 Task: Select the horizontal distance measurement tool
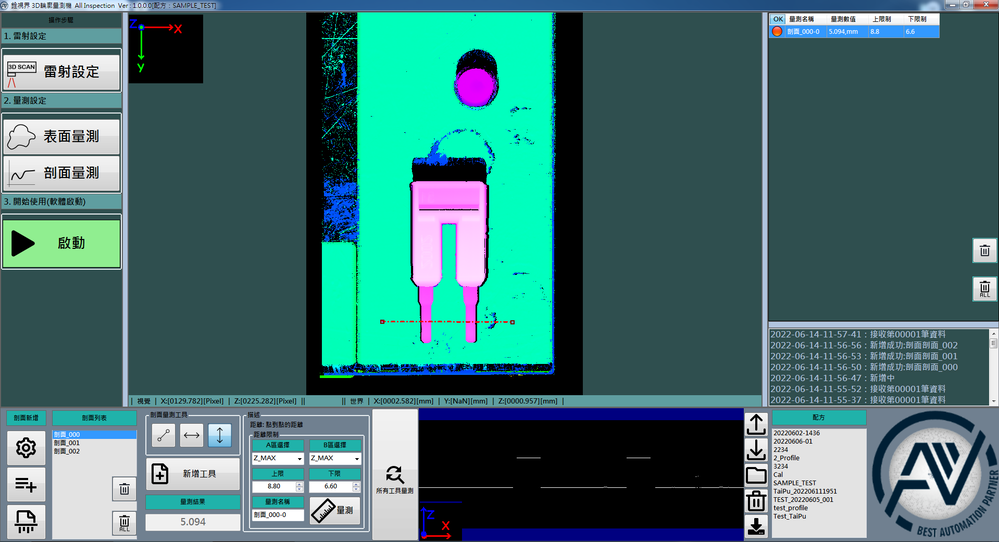tap(191, 435)
